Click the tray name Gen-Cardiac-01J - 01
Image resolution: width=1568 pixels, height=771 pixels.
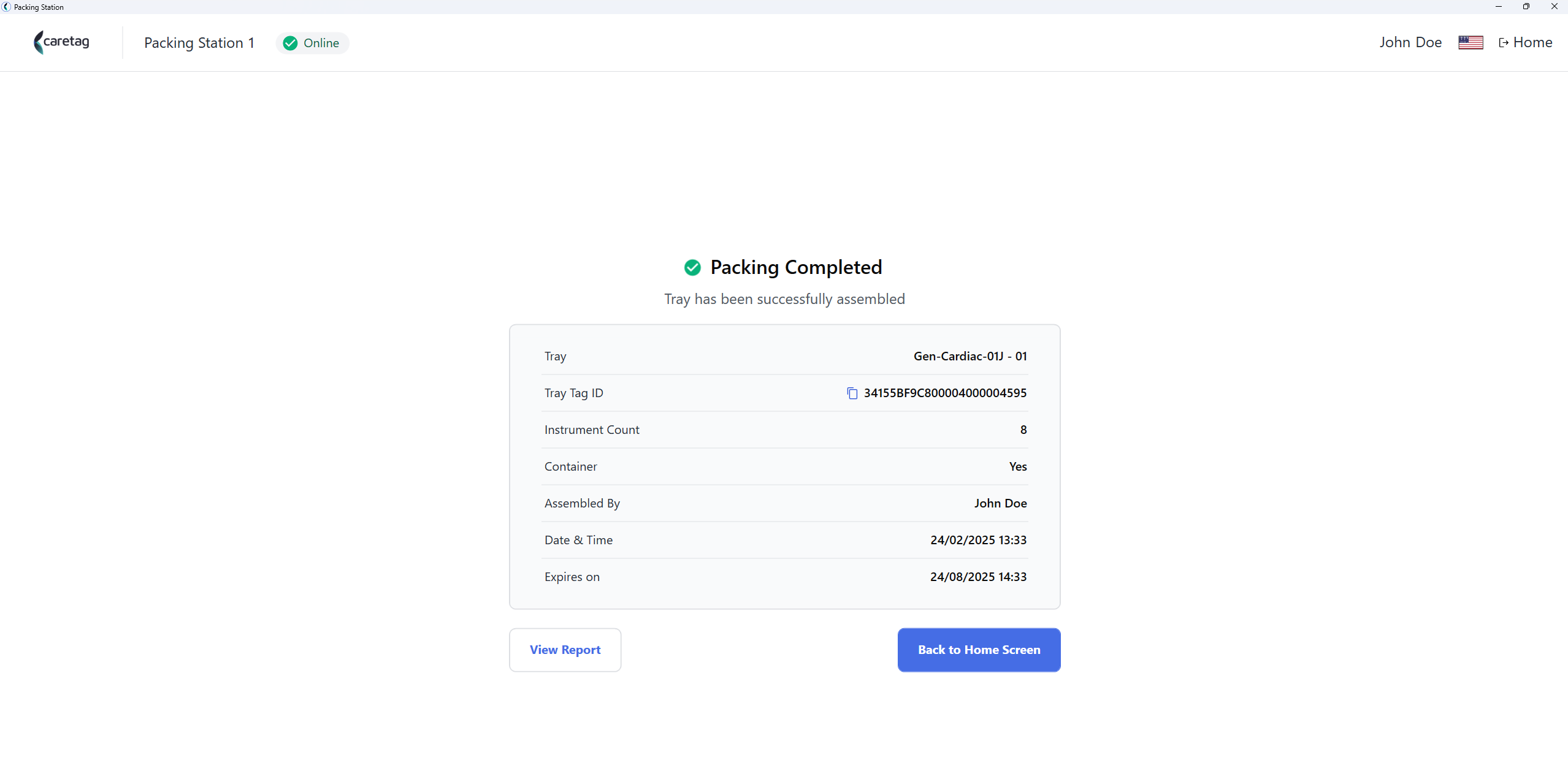pos(970,356)
